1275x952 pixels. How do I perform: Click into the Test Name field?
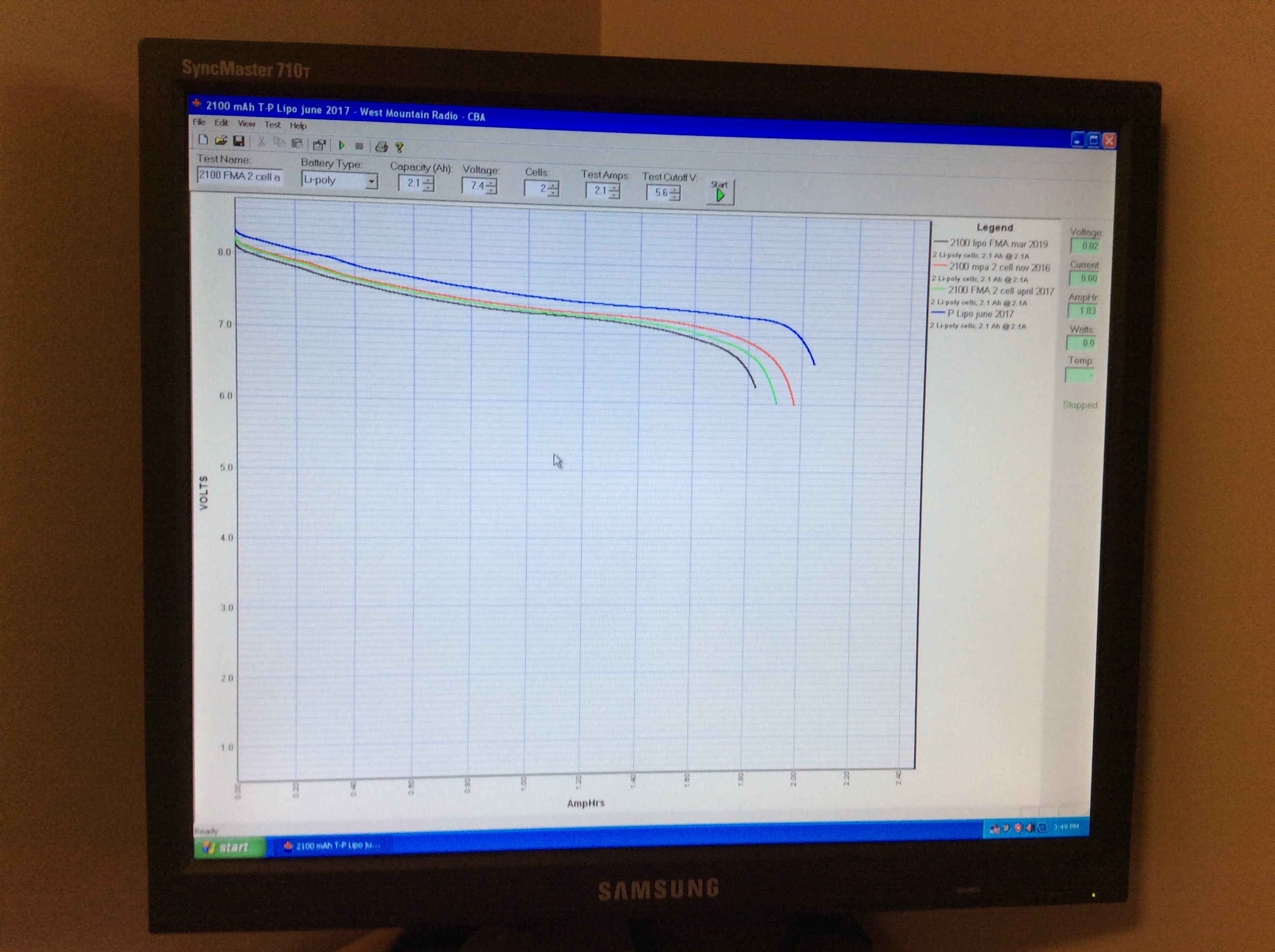click(239, 176)
